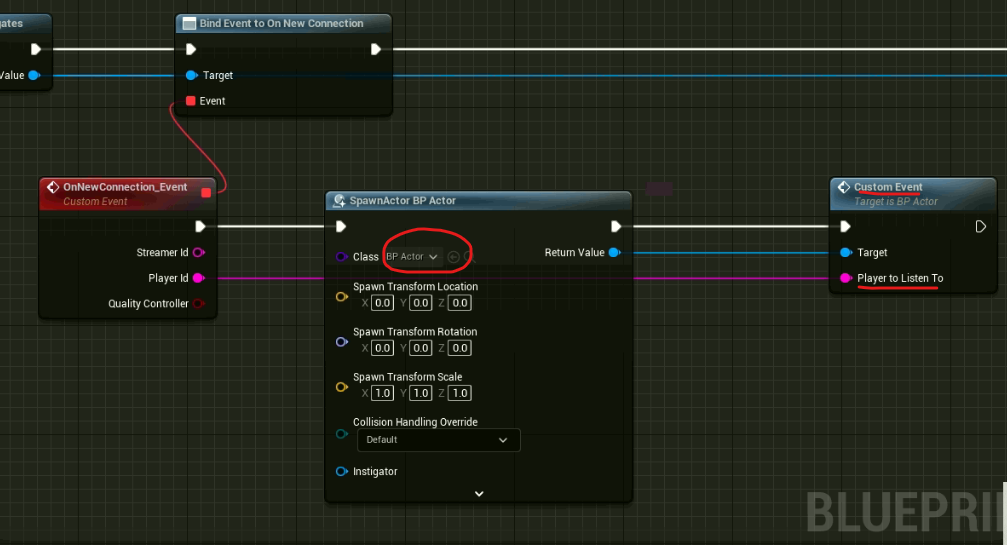Click the OnNewConnection_Event node diamond icon

[53, 187]
